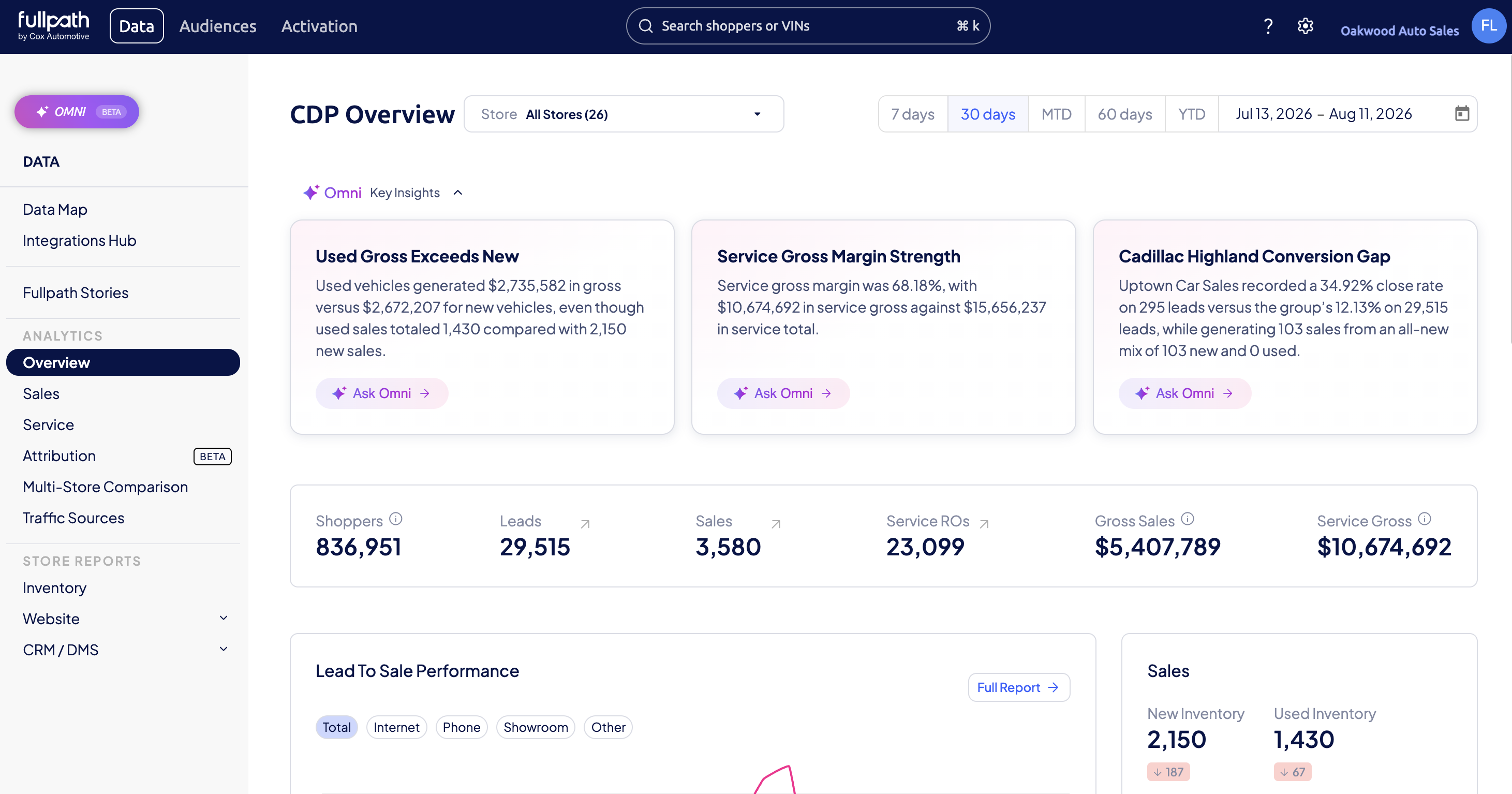This screenshot has height=794, width=1512.
Task: Open Multi-Store Comparison in sidebar
Action: point(105,487)
